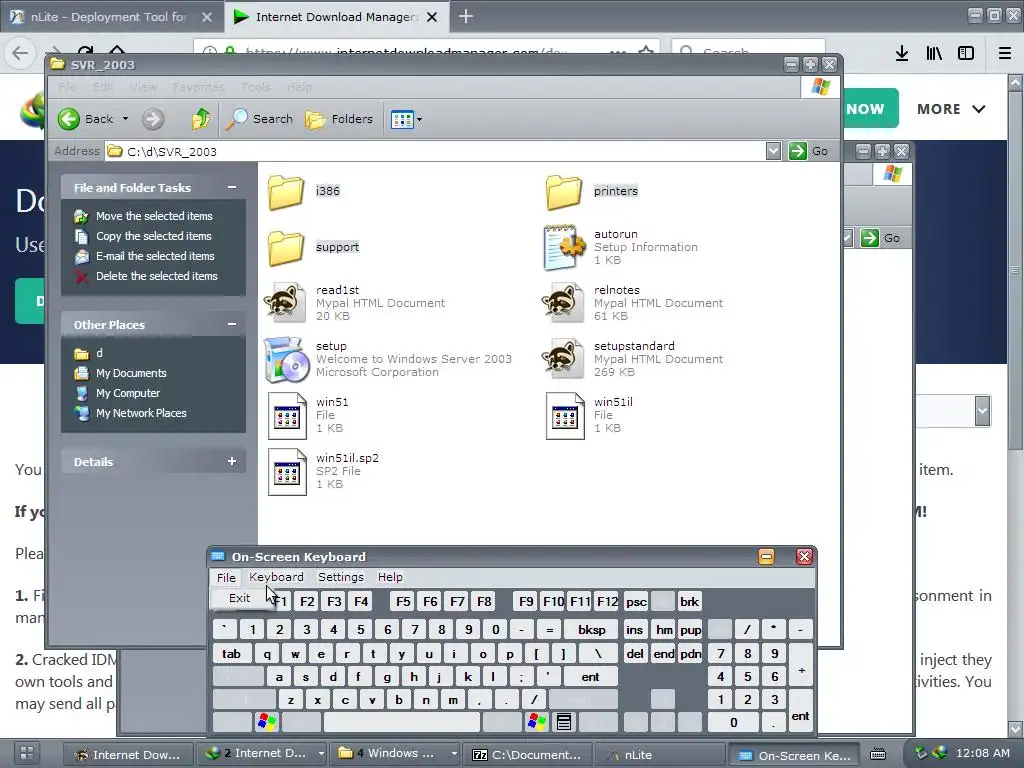Open the Back button history dropdown arrow
This screenshot has height=768, width=1024.
point(125,119)
